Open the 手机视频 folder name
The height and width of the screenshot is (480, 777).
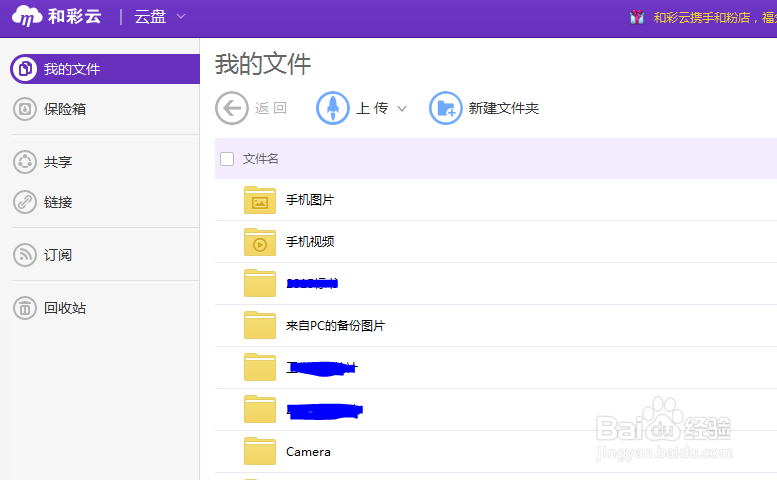click(x=310, y=242)
